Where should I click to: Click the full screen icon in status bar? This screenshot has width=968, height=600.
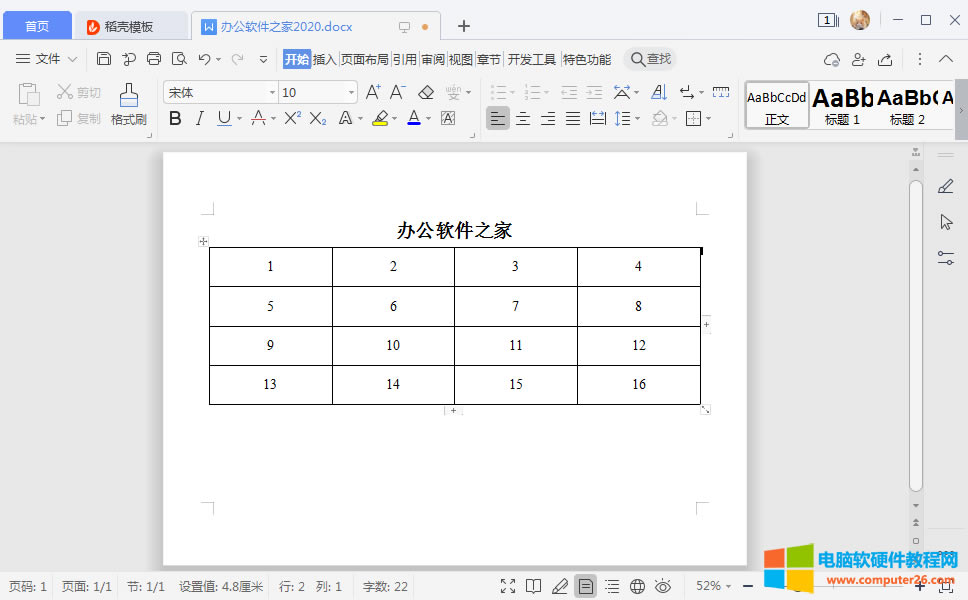pos(508,586)
